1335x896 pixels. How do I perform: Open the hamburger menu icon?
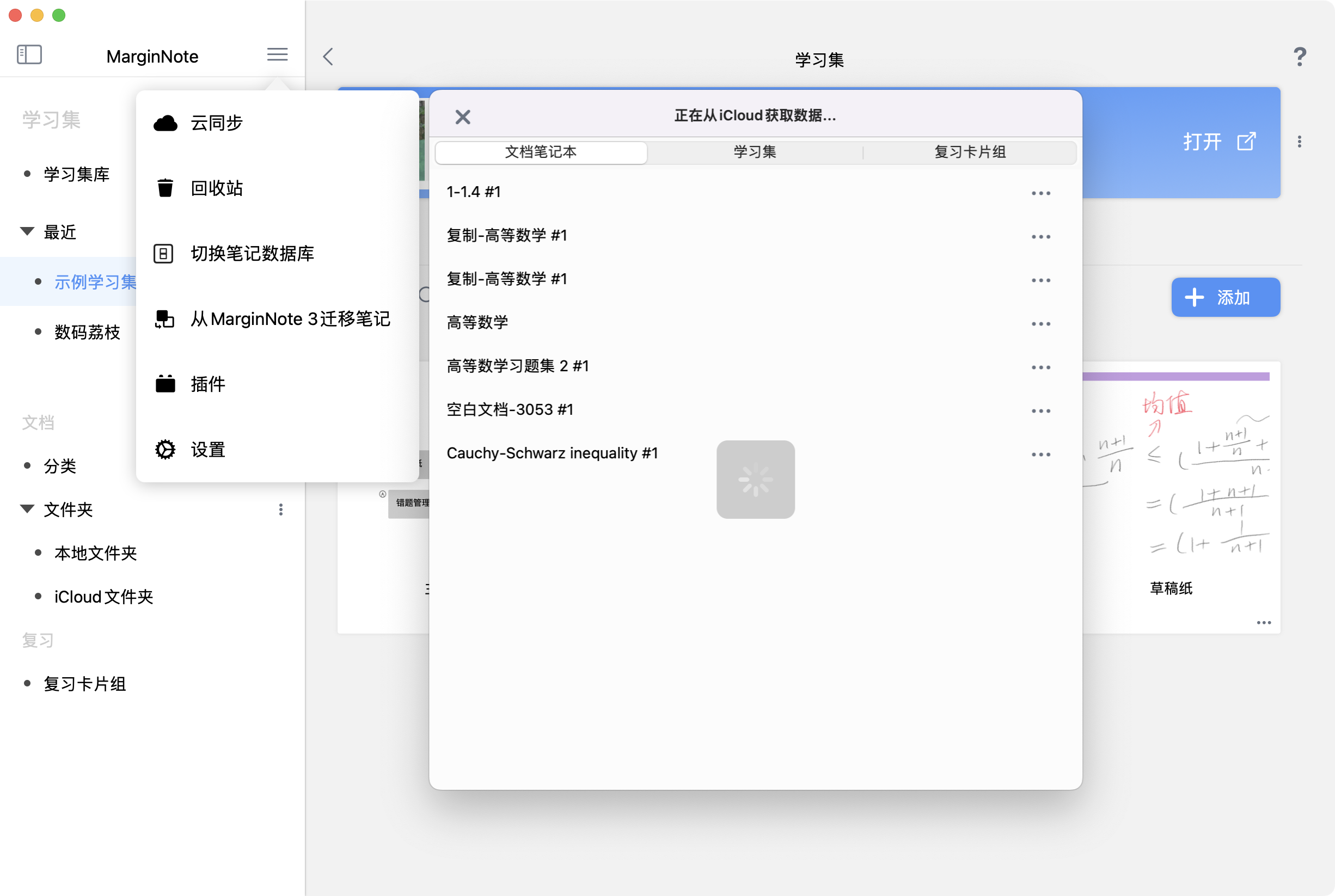tap(277, 55)
